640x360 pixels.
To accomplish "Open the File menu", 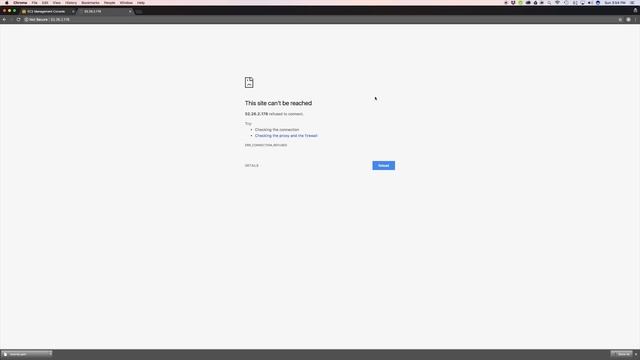I will coord(34,3).
